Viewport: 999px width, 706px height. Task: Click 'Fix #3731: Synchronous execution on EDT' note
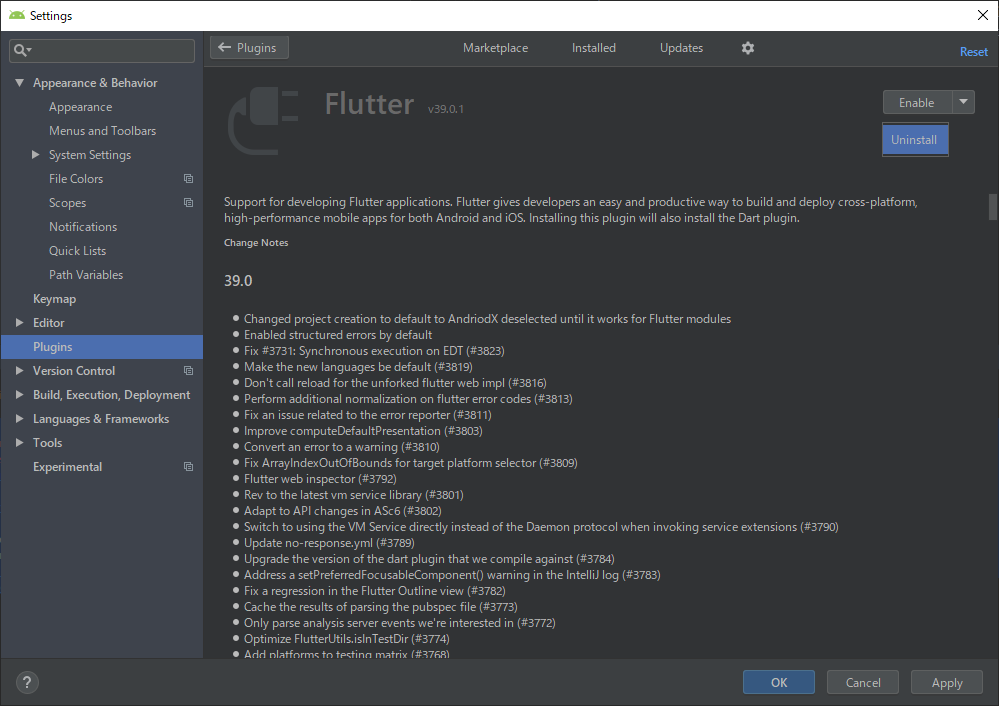click(x=374, y=350)
